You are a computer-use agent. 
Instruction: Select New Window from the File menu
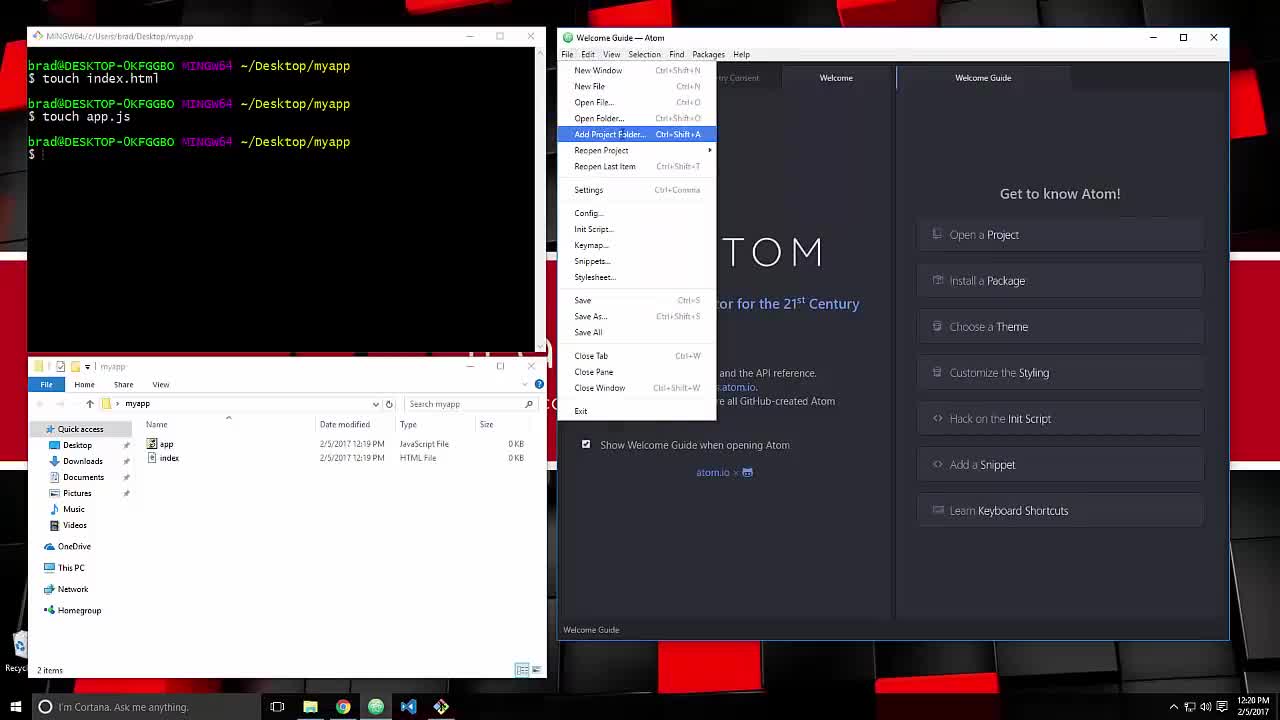(x=637, y=70)
